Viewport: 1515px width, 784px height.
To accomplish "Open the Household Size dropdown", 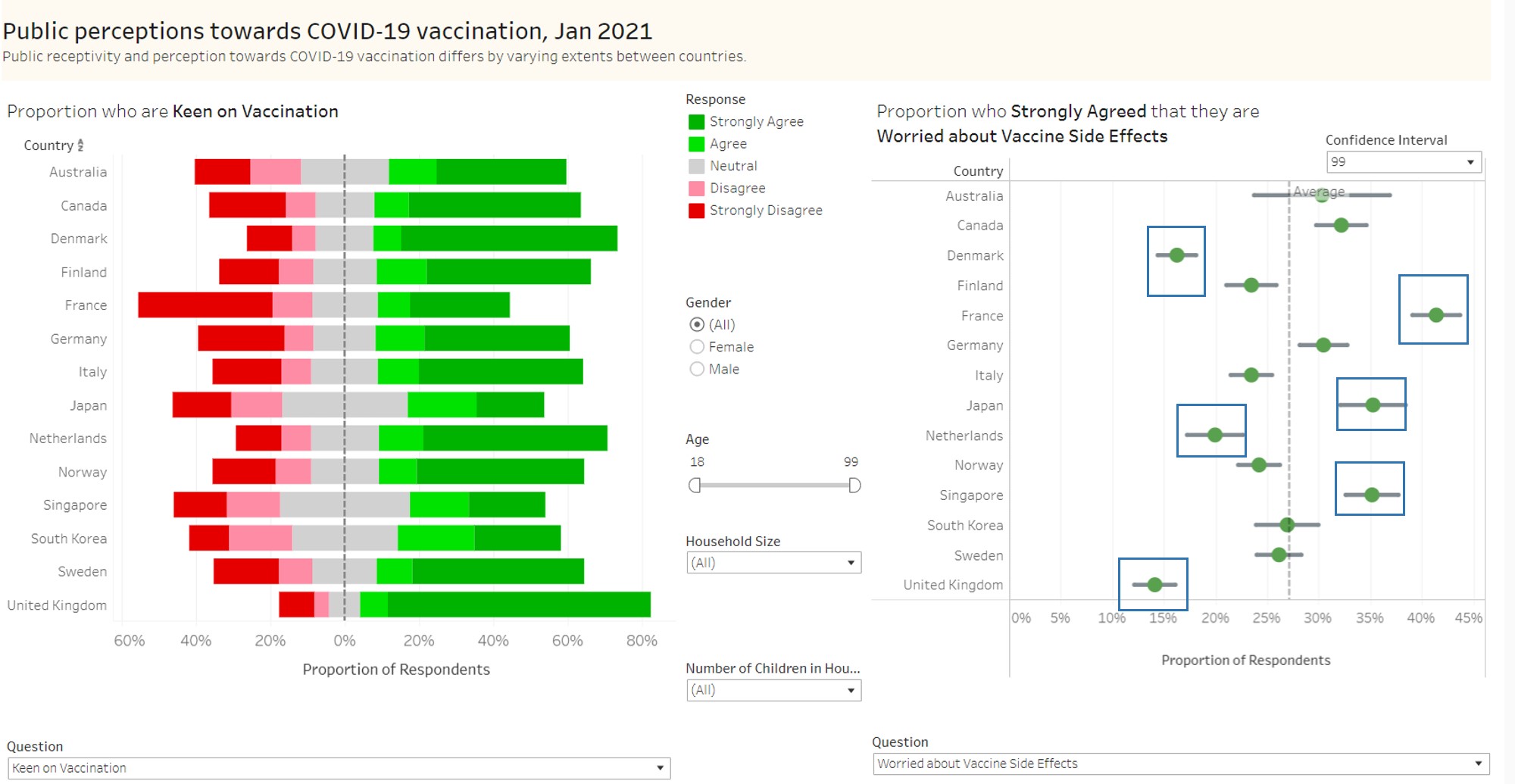I will pos(851,562).
